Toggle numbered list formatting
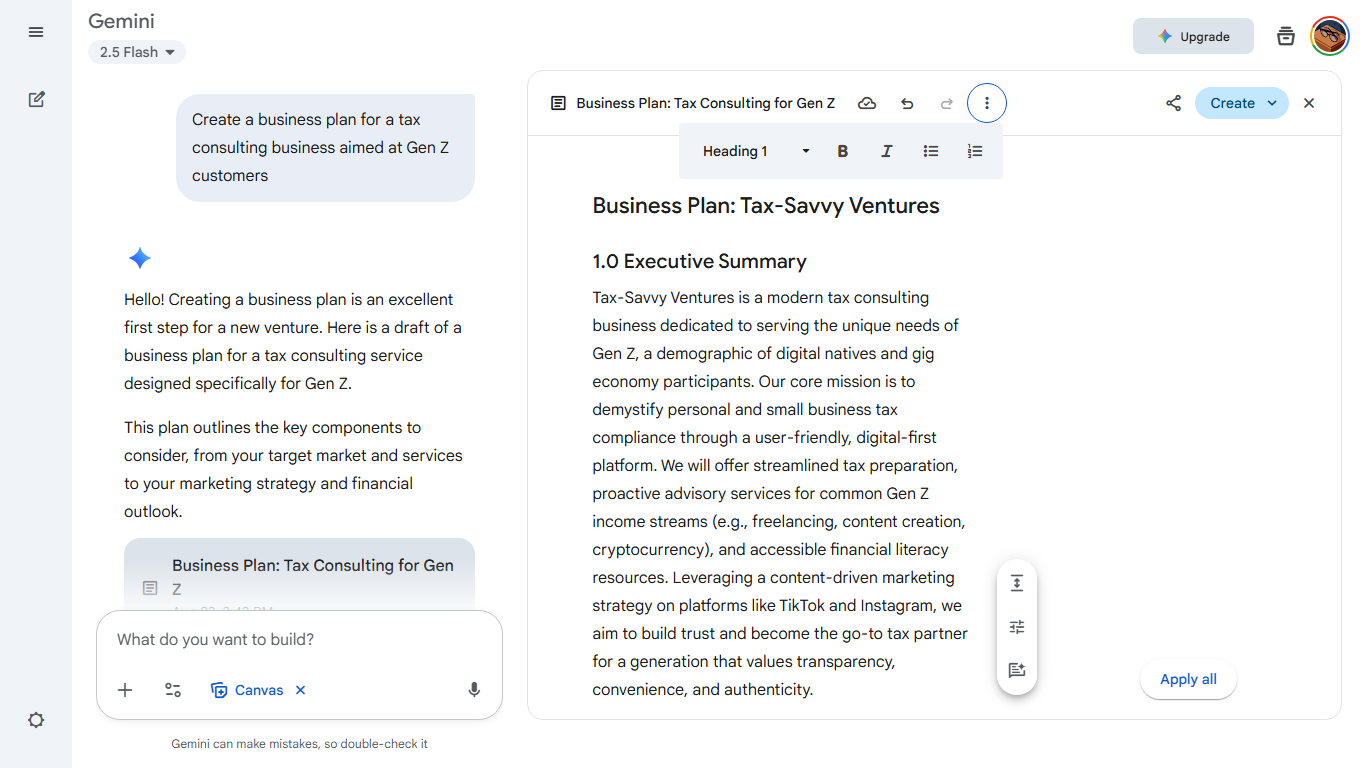 point(975,151)
